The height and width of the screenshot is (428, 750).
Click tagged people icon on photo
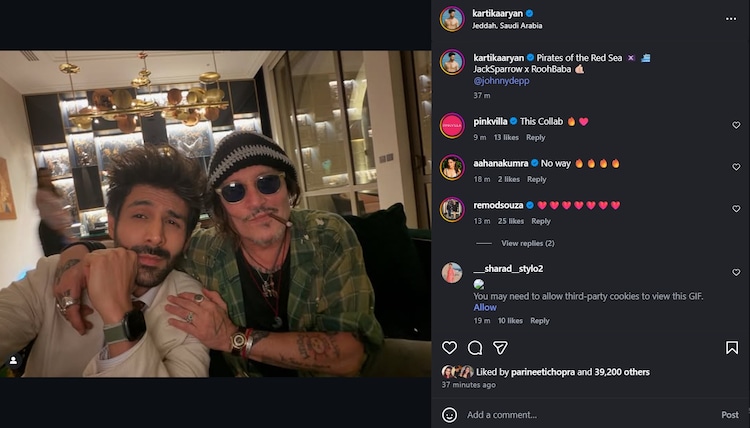pyautogui.click(x=13, y=360)
